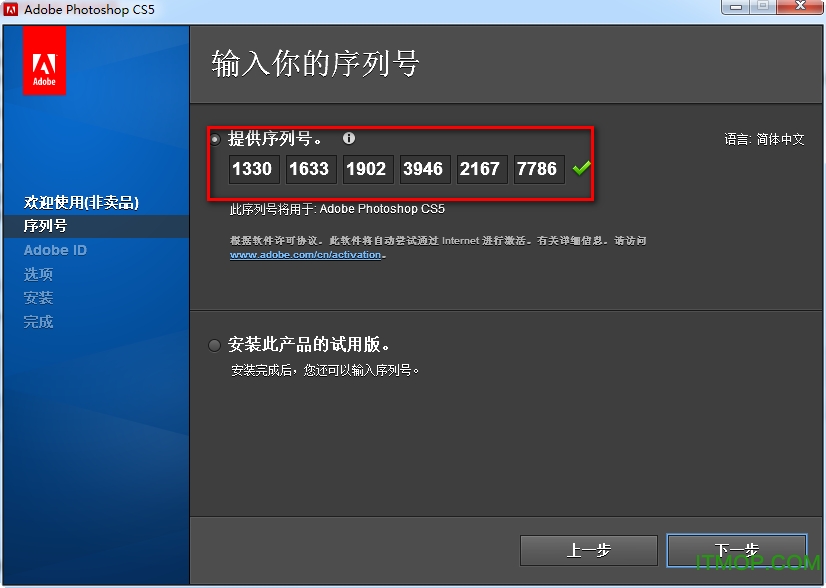Select the 安装 step in sidebar
826x588 pixels.
point(38,298)
